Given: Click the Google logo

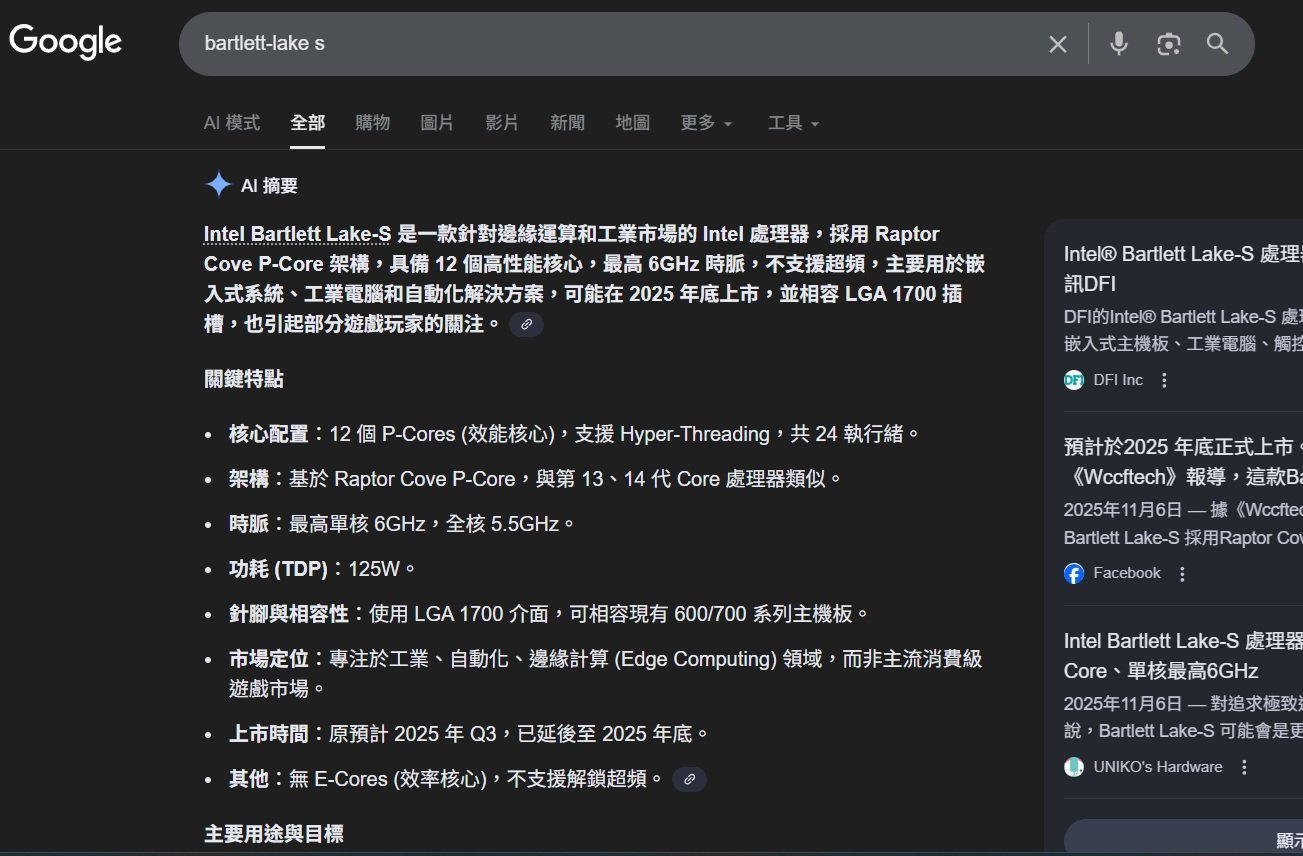Looking at the screenshot, I should pos(66,42).
